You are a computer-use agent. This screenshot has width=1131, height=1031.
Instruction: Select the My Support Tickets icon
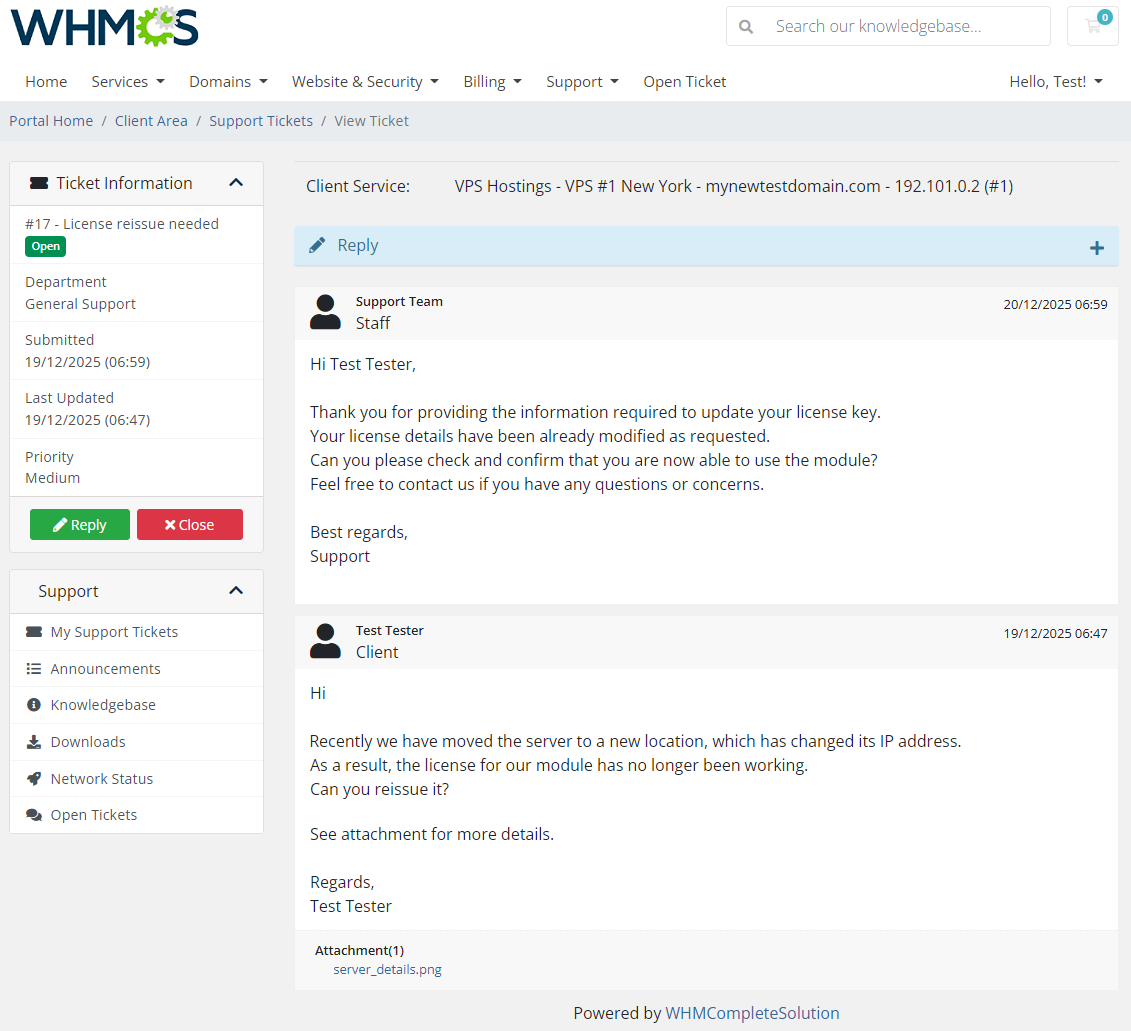[x=33, y=631]
